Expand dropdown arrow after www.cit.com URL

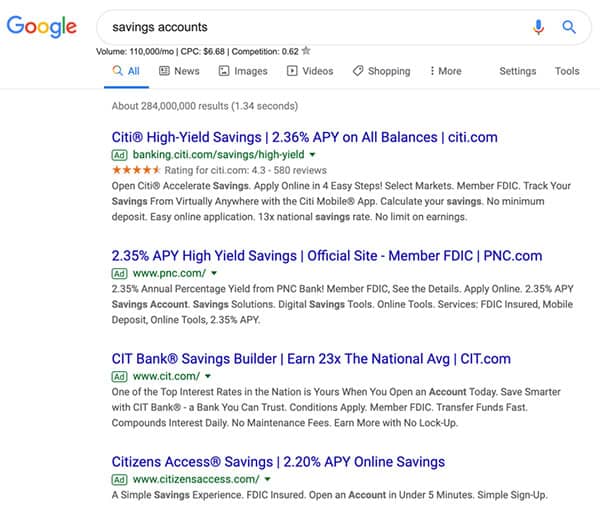coord(207,376)
